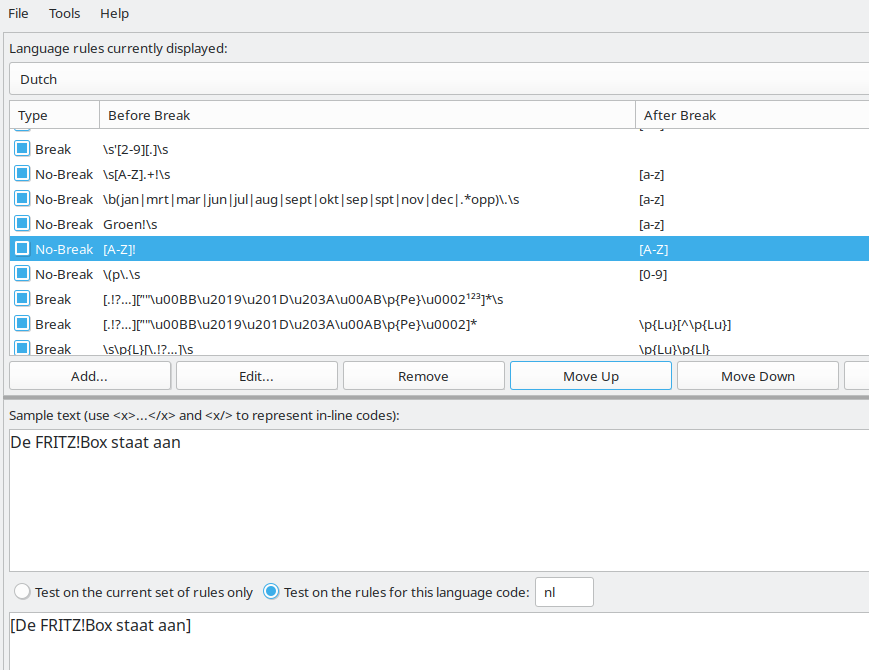
Task: Disable the Groen!\s No-Break rule checkbox
Action: (21, 223)
